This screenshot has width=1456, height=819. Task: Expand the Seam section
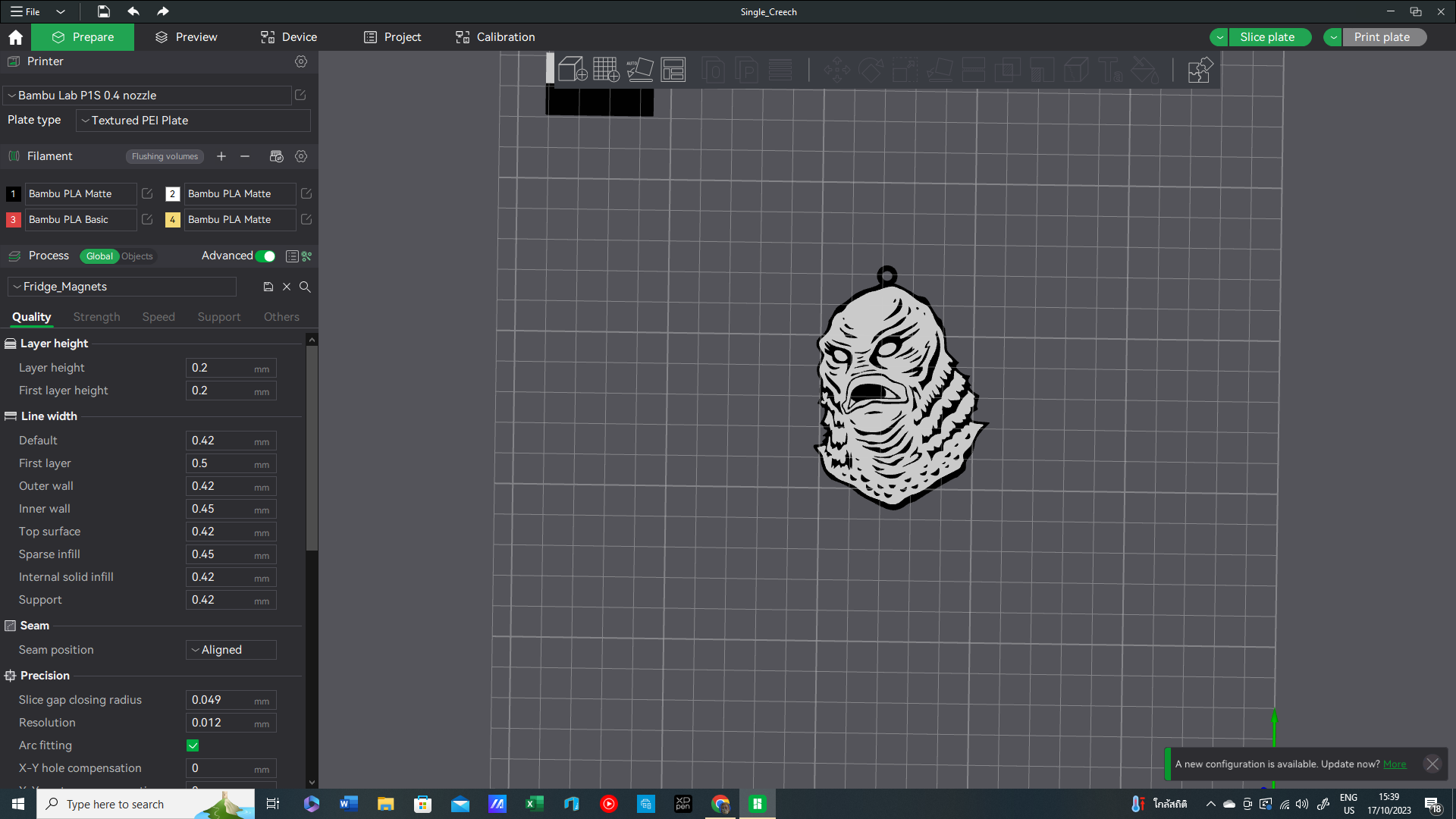click(x=34, y=625)
